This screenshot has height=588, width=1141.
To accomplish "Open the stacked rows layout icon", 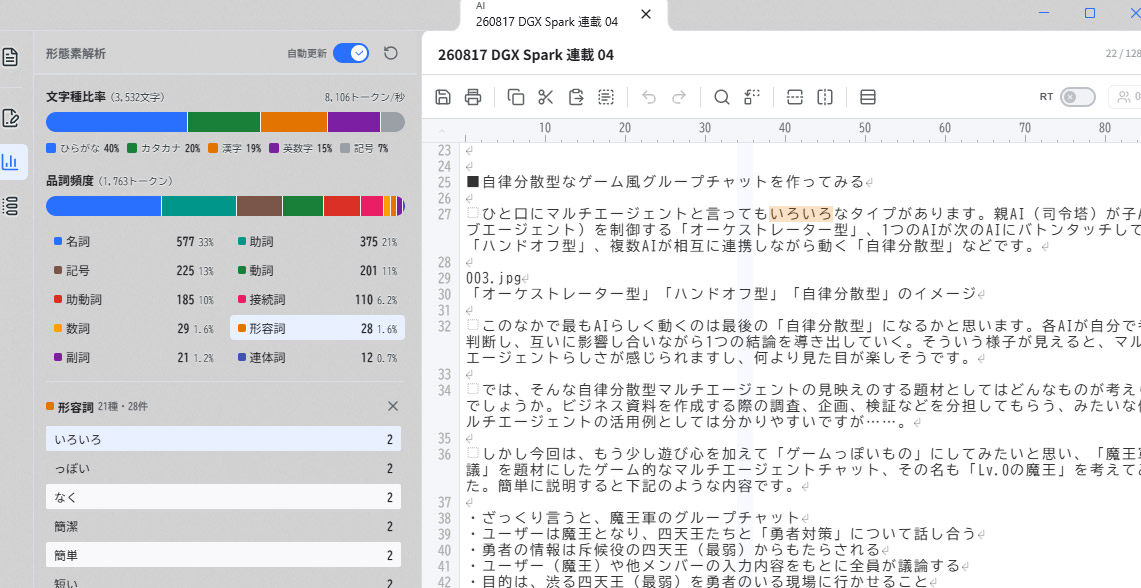I will (x=867, y=97).
